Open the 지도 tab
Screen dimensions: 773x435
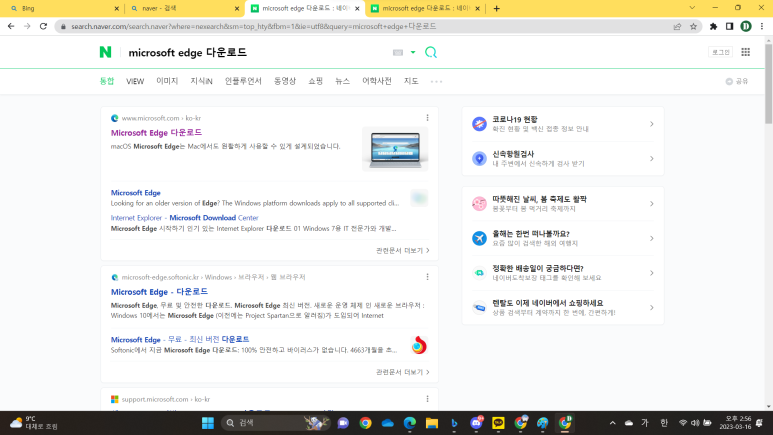point(411,81)
